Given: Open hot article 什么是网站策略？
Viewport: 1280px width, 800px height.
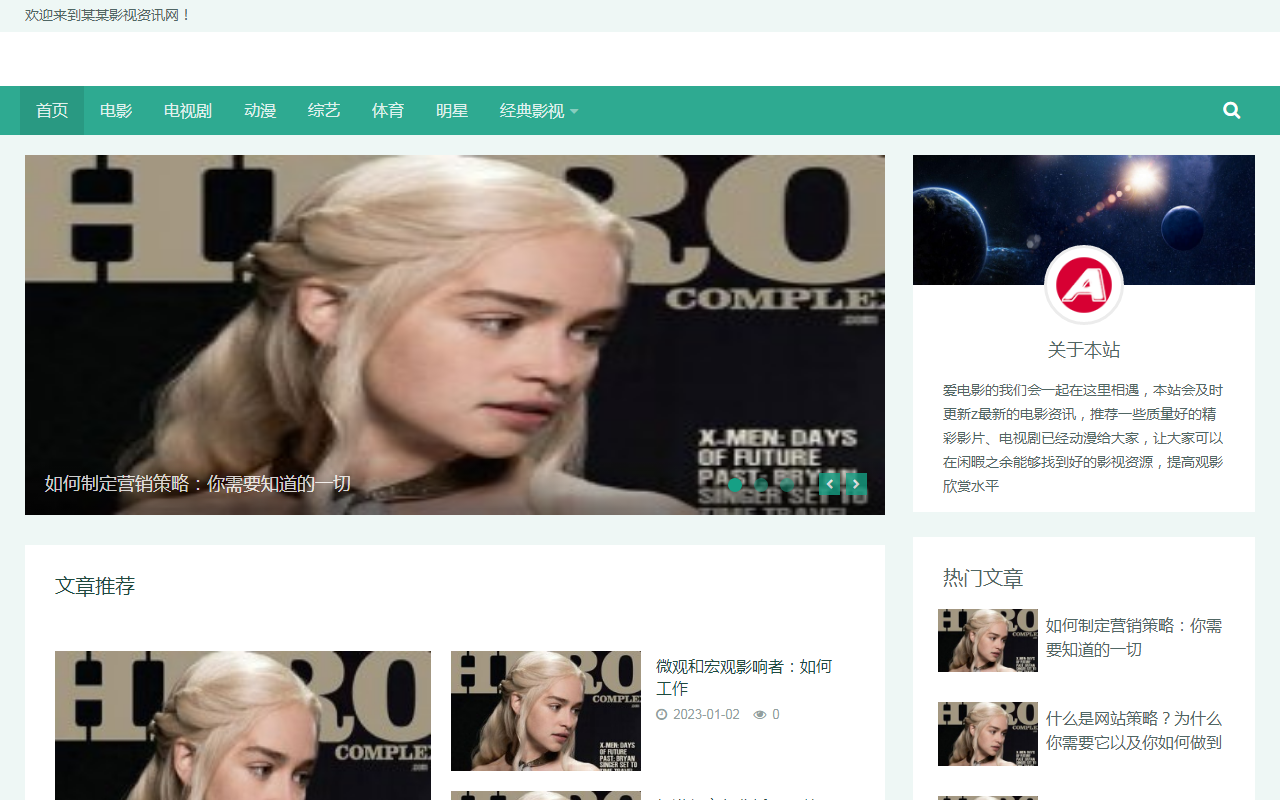Looking at the screenshot, I should coord(1134,731).
